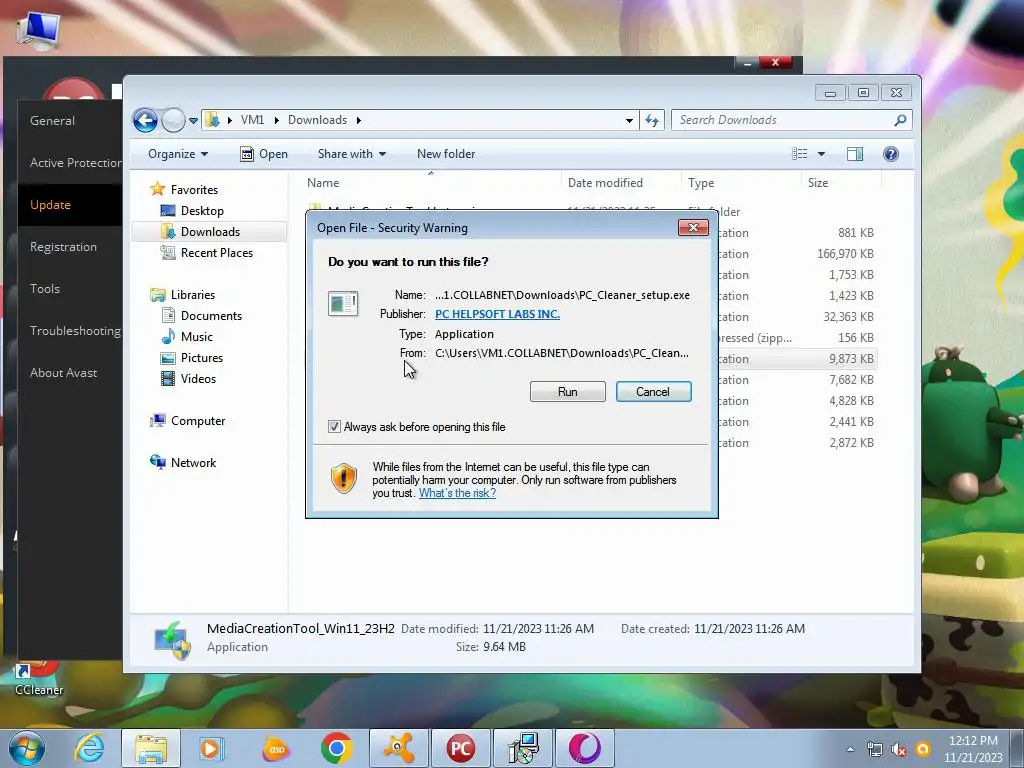
Task: Open Explorer Help question mark icon
Action: pyautogui.click(x=891, y=154)
